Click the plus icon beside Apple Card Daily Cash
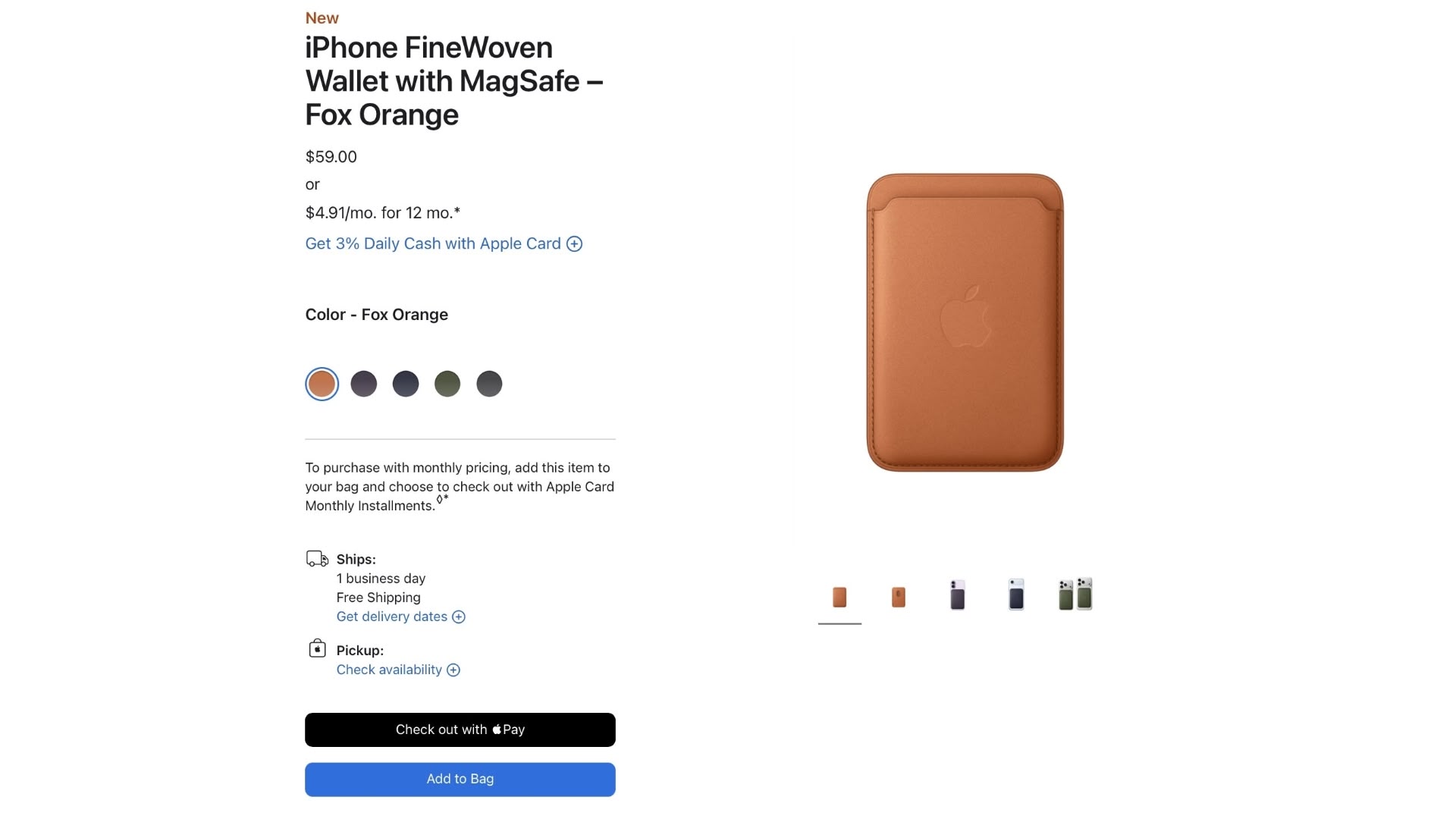Viewport: 1456px width, 819px height. [574, 244]
